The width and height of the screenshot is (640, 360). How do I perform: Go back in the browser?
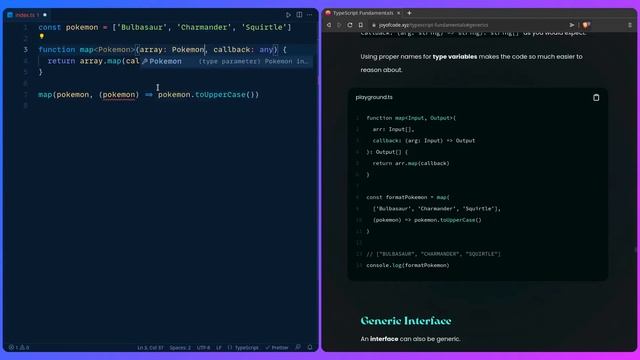coord(329,25)
